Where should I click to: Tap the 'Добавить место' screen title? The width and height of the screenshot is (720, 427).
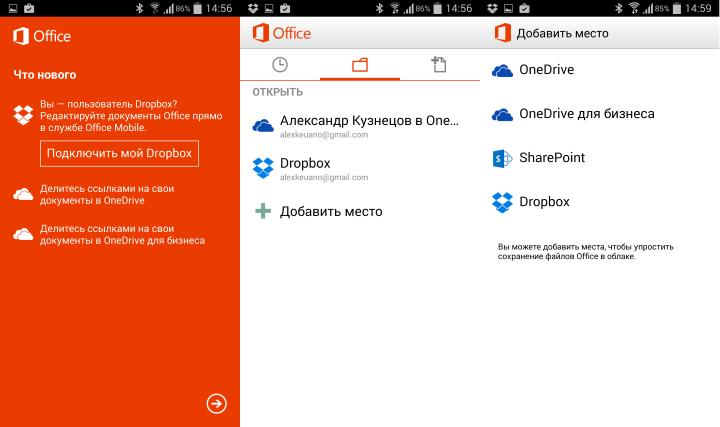pyautogui.click(x=562, y=34)
